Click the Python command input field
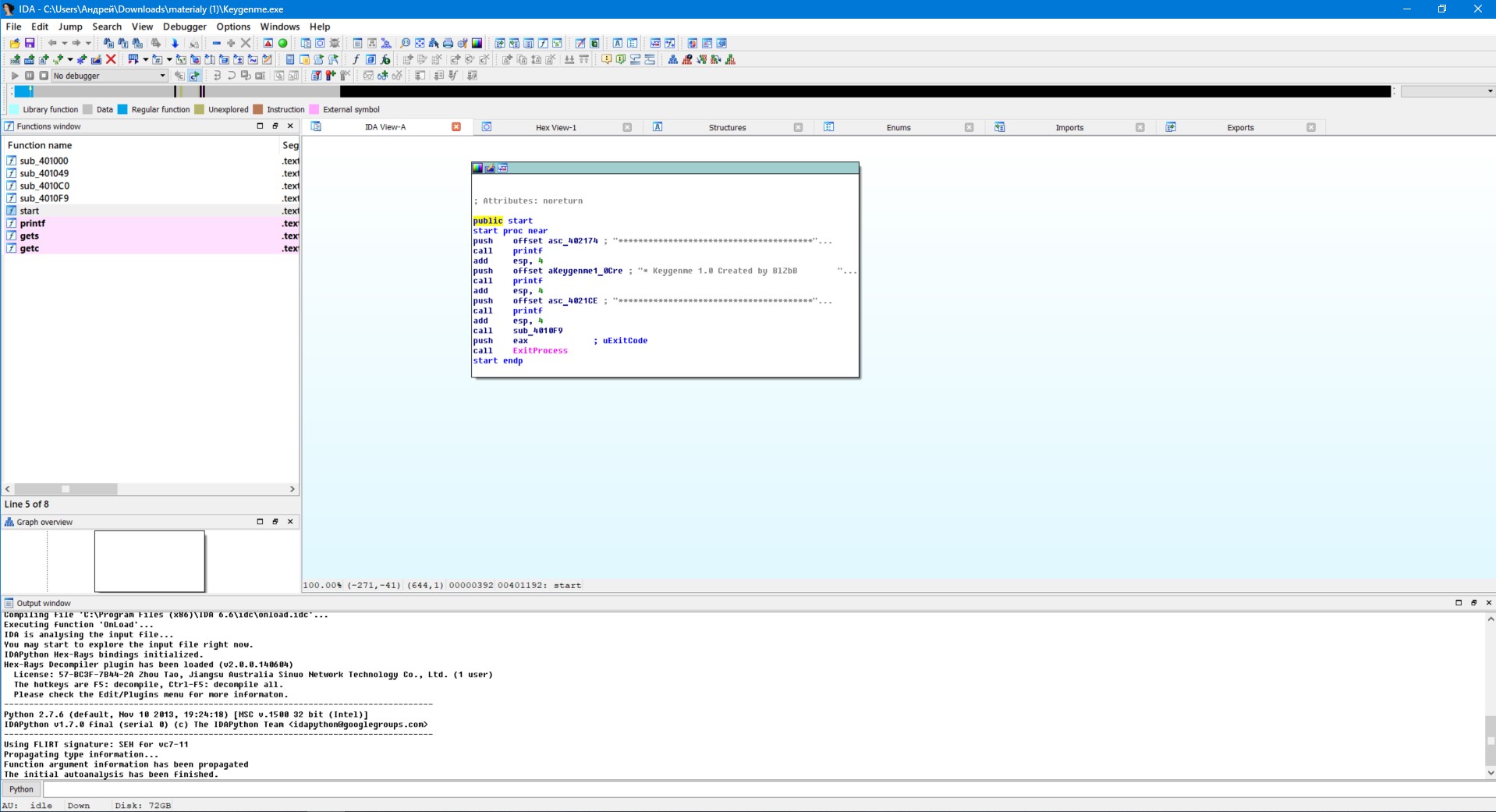 [x=768, y=789]
